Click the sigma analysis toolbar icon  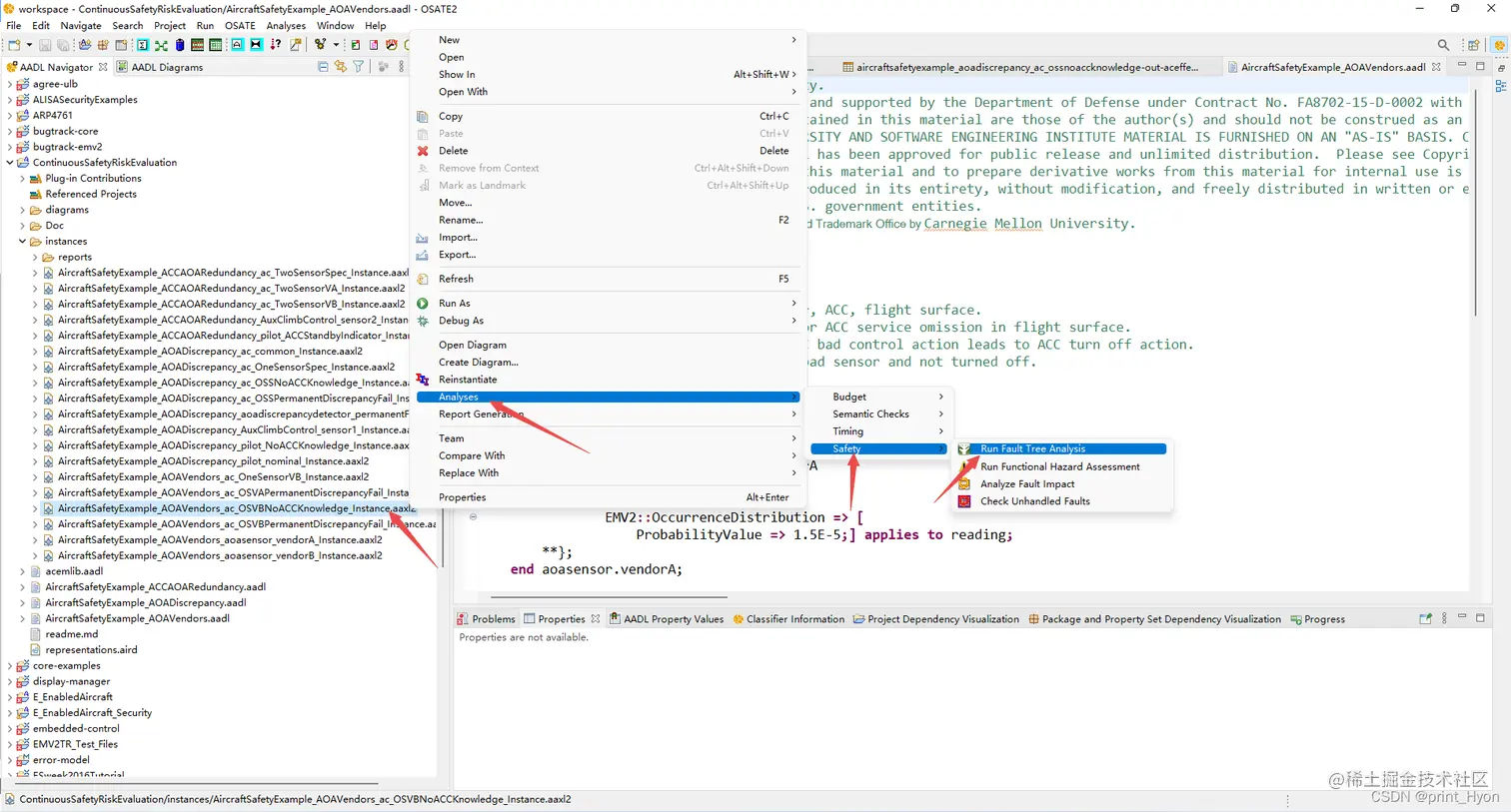click(x=143, y=45)
